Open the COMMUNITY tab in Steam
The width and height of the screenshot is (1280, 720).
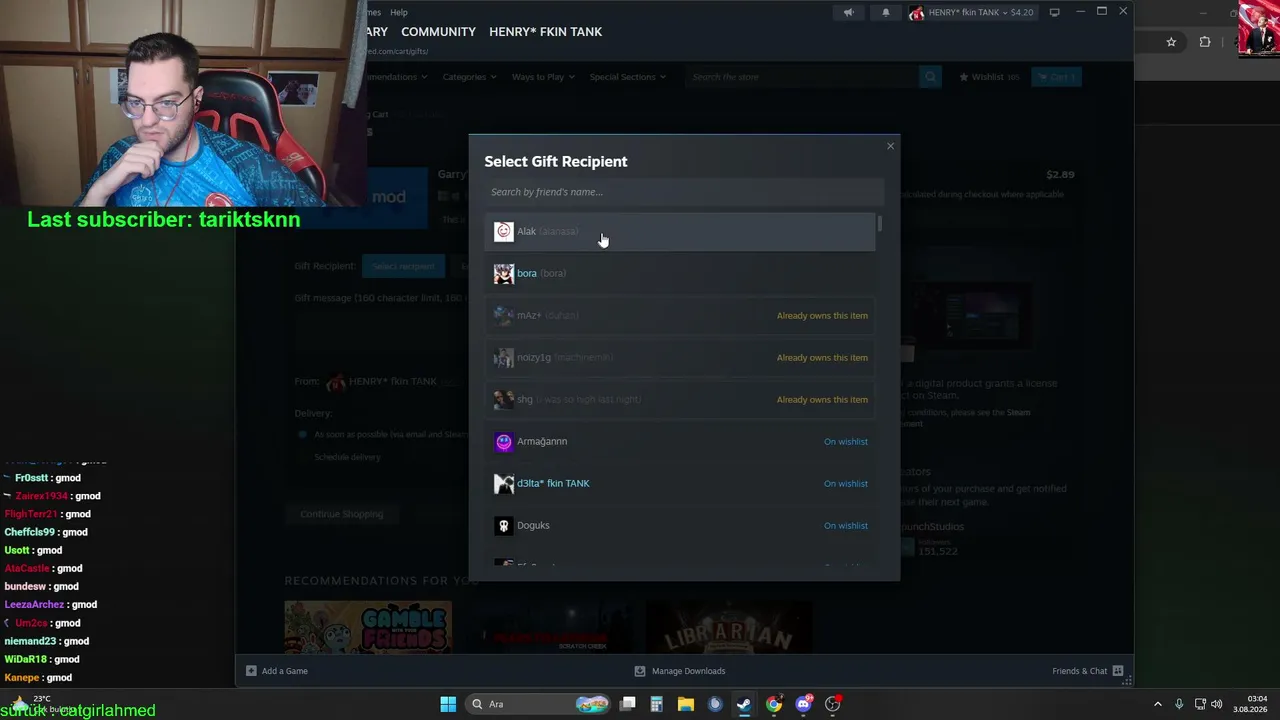coord(438,32)
